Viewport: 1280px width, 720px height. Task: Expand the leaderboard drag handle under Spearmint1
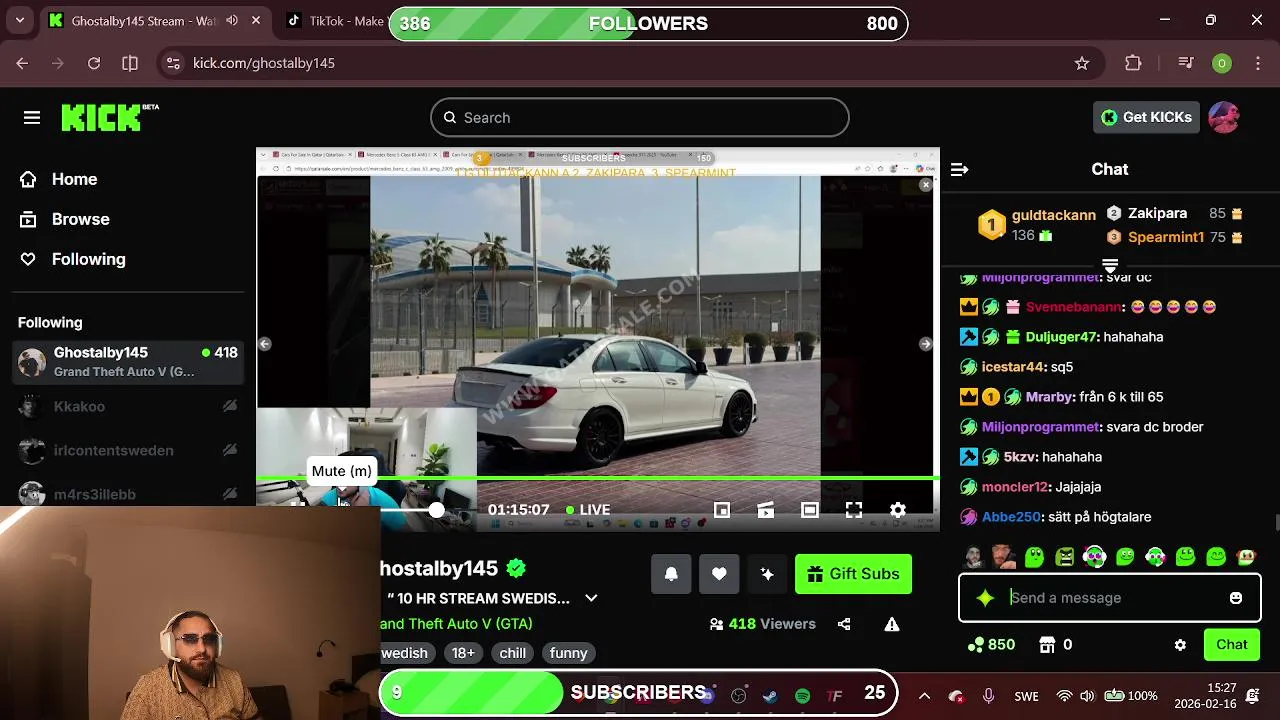(x=1110, y=265)
